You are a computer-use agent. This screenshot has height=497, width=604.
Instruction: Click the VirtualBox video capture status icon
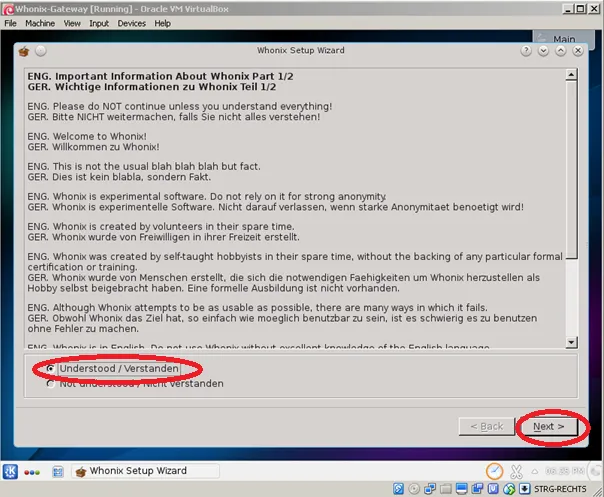(477, 489)
